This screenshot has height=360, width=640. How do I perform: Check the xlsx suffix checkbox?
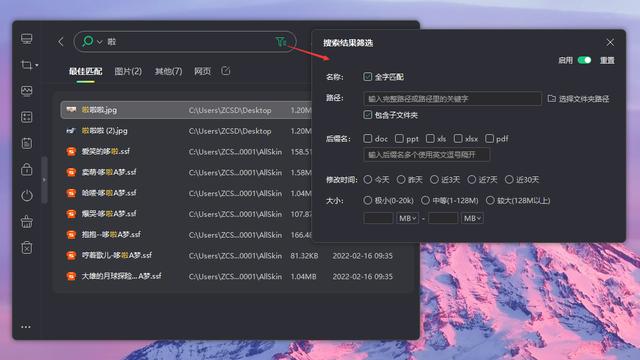click(458, 139)
